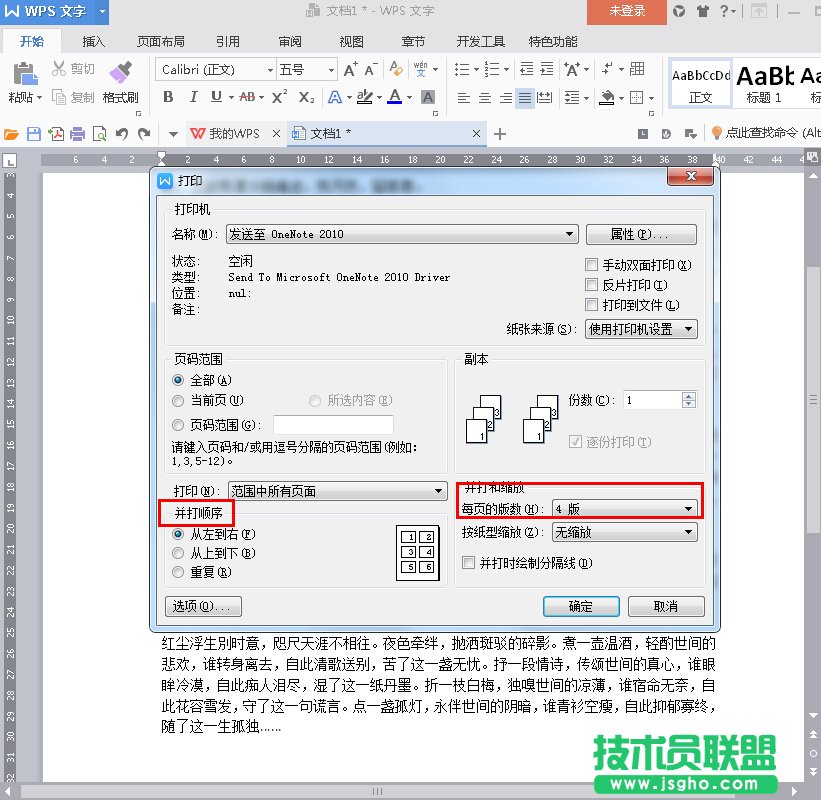Toggle 并打时绘制分隔线 checkbox
821x800 pixels.
[468, 563]
